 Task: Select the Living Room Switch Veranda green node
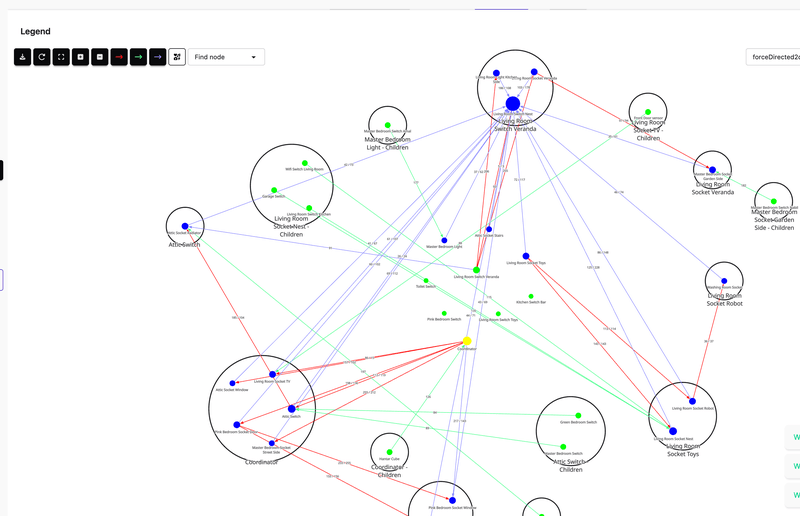(477, 270)
